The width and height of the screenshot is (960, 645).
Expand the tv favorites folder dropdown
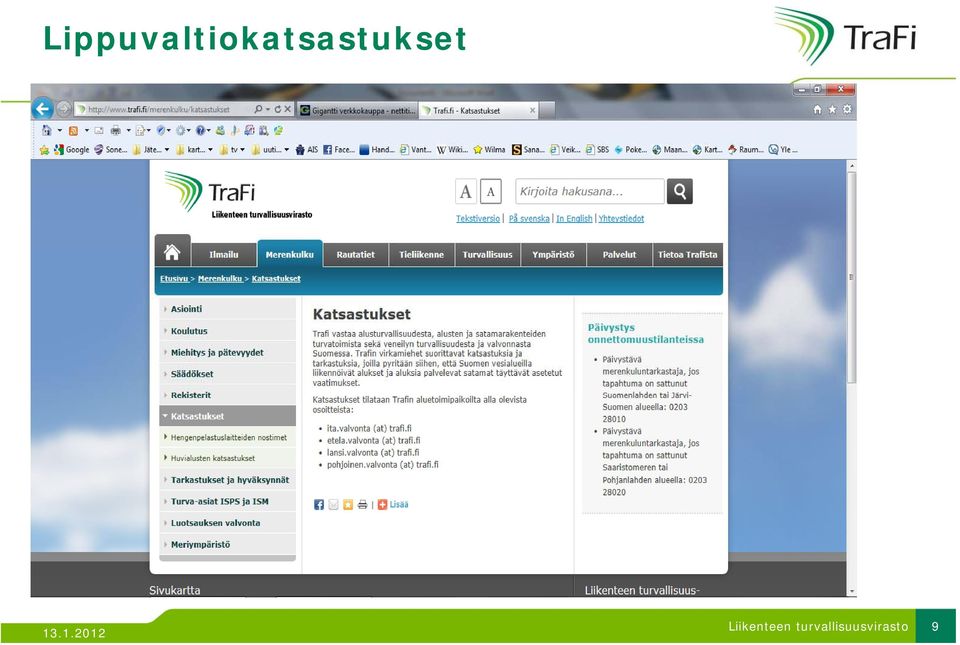[242, 149]
